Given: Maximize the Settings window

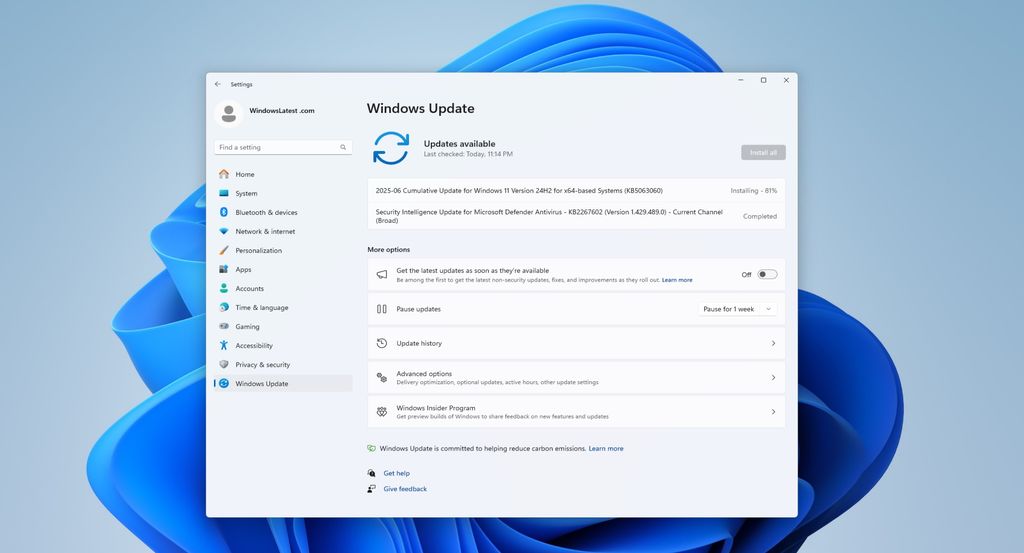Looking at the screenshot, I should pos(763,80).
